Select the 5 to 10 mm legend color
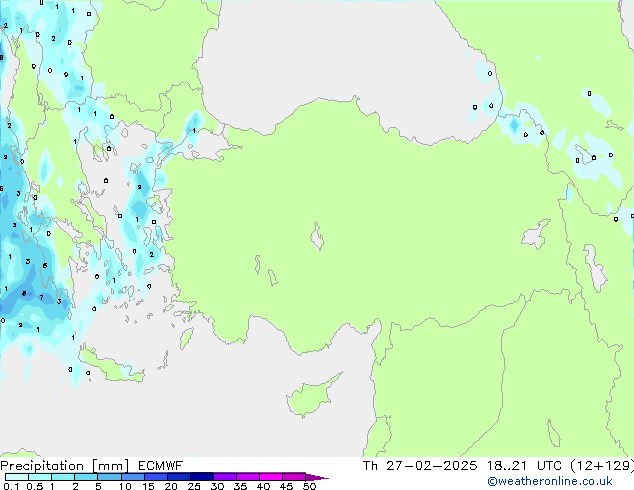Viewport: 634px width, 490px height. [x=109, y=477]
